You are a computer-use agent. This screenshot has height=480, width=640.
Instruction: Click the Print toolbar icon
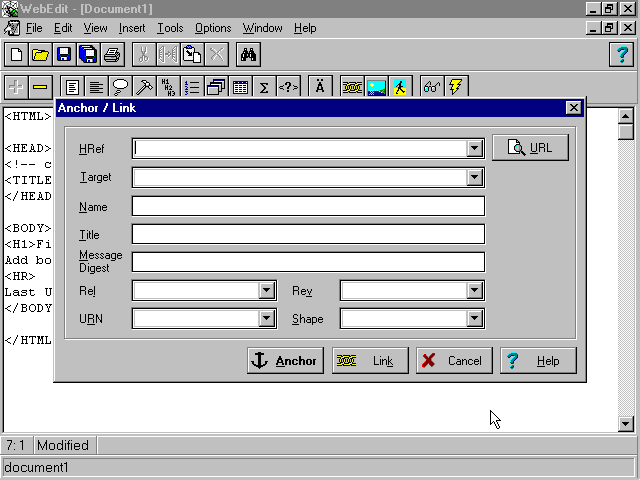112,54
